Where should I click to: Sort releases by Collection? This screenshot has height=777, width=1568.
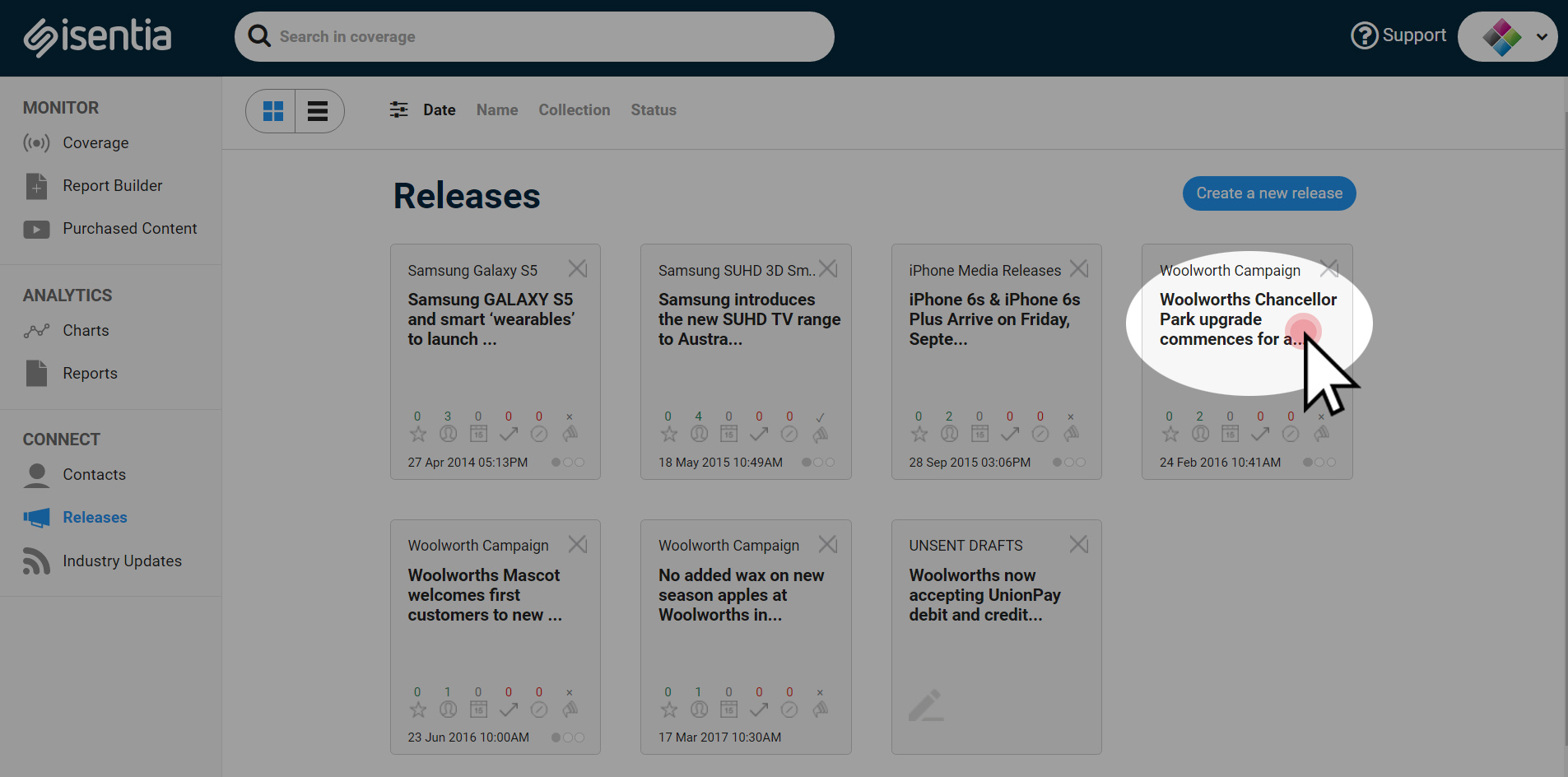(x=575, y=109)
